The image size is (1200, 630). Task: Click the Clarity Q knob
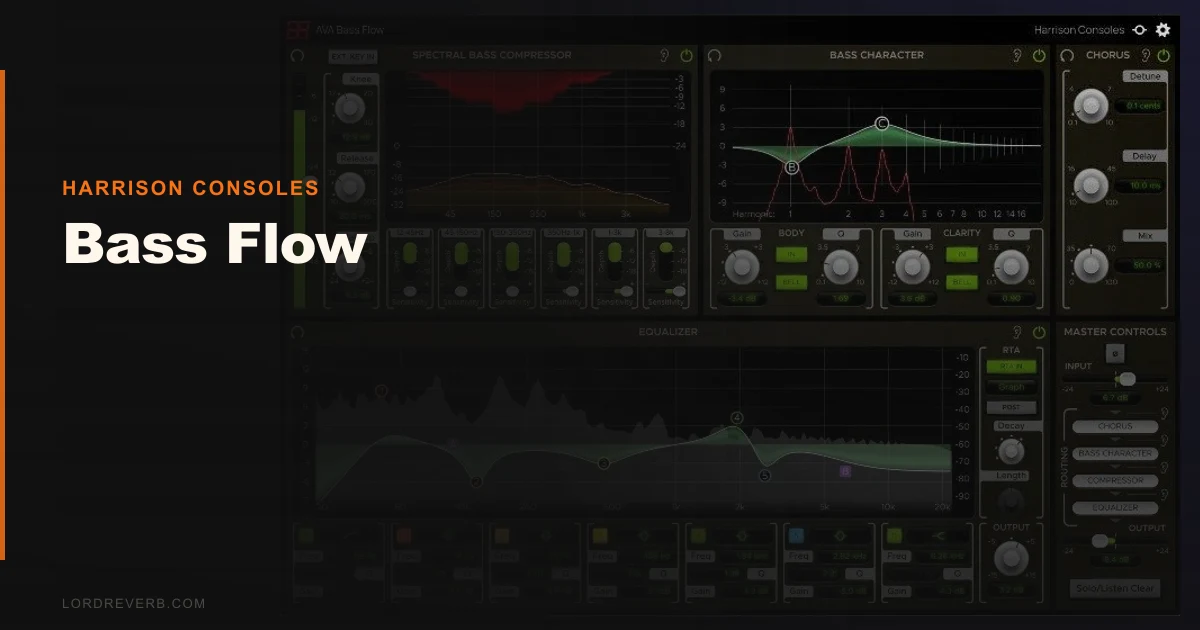(x=1011, y=265)
